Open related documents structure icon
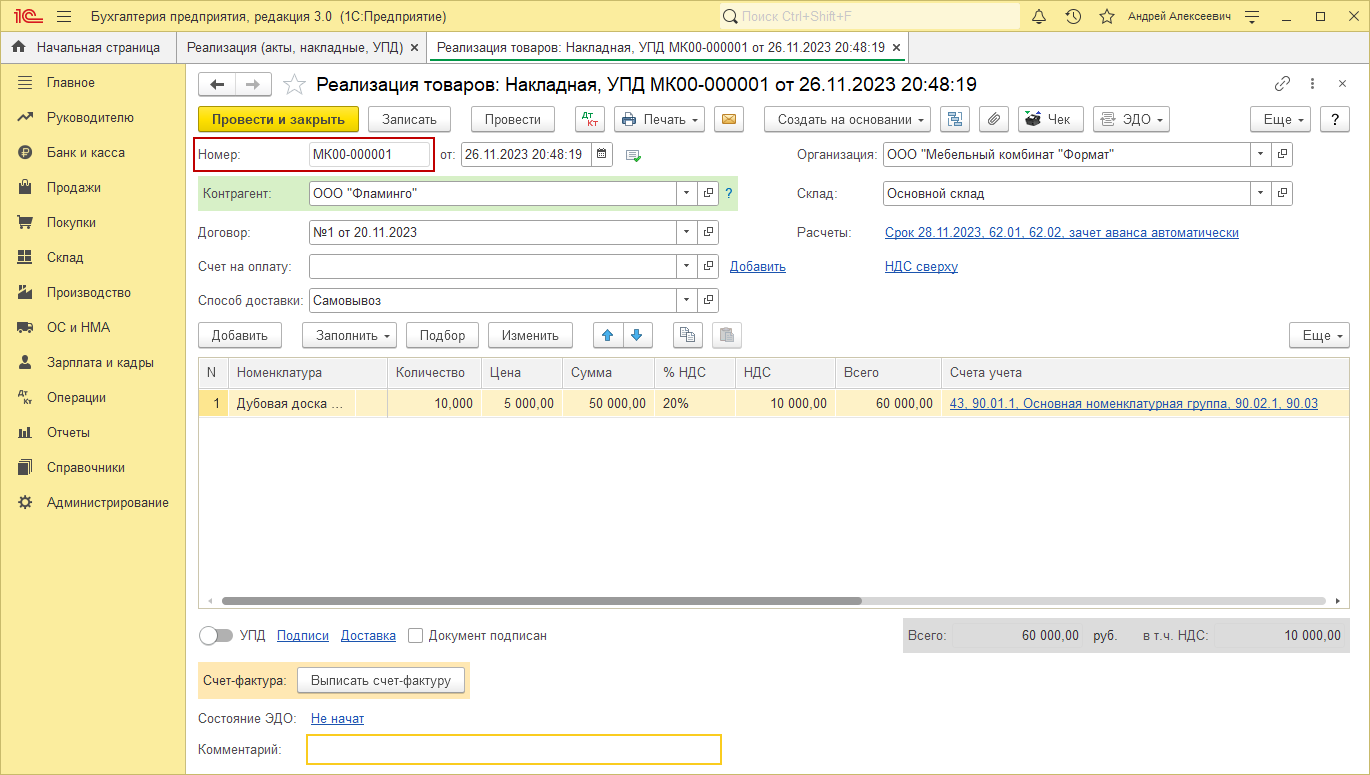 coord(955,119)
